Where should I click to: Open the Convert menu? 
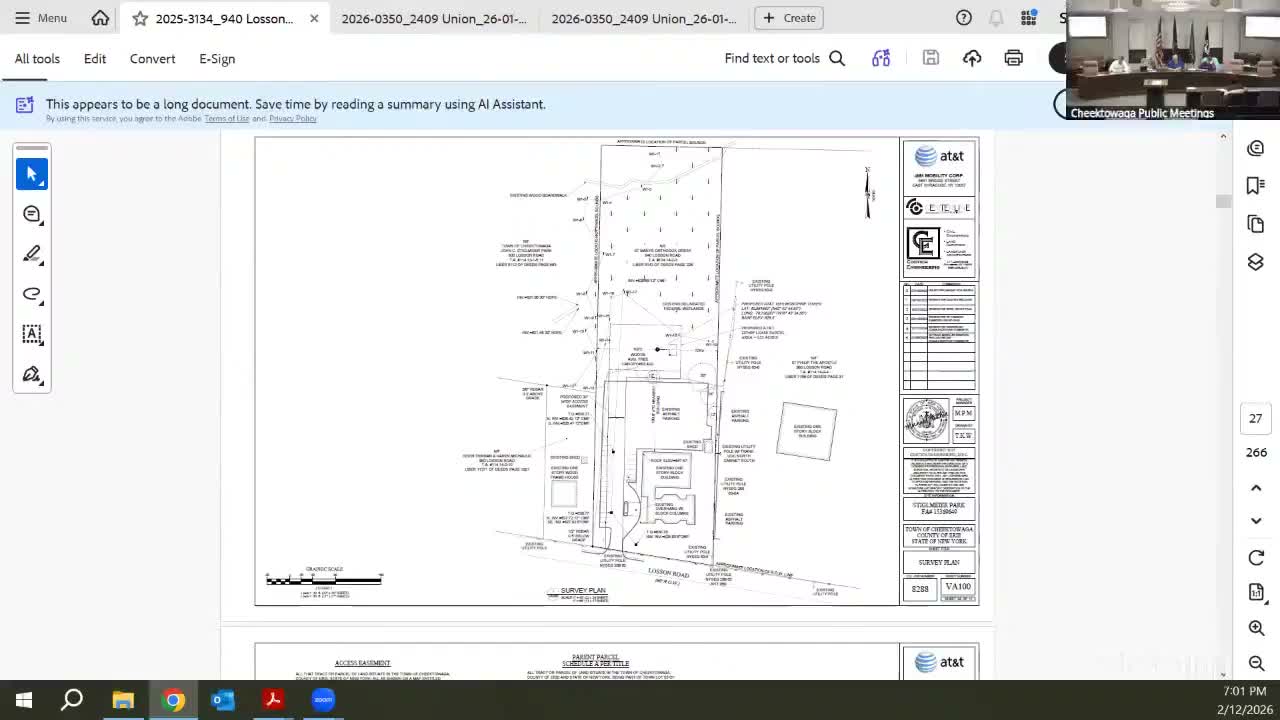[152, 59]
